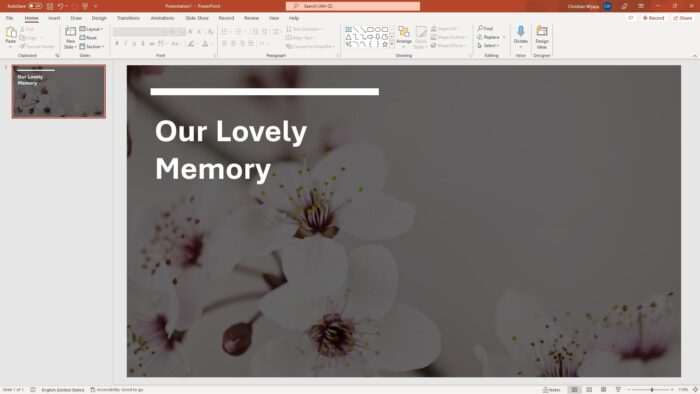Expand the Select dropdown in Editing group
Image resolution: width=700 pixels, height=394 pixels.
coord(488,46)
